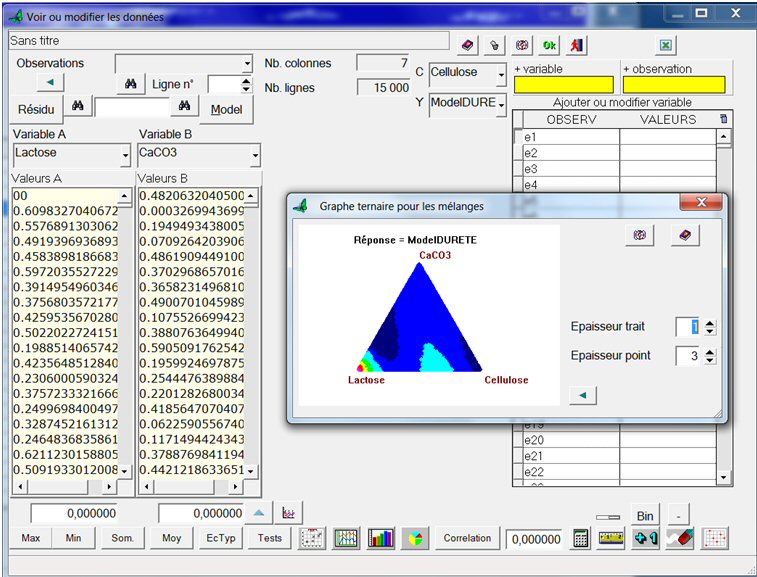Click the histogram bar chart icon
The width and height of the screenshot is (757, 577).
381,538
